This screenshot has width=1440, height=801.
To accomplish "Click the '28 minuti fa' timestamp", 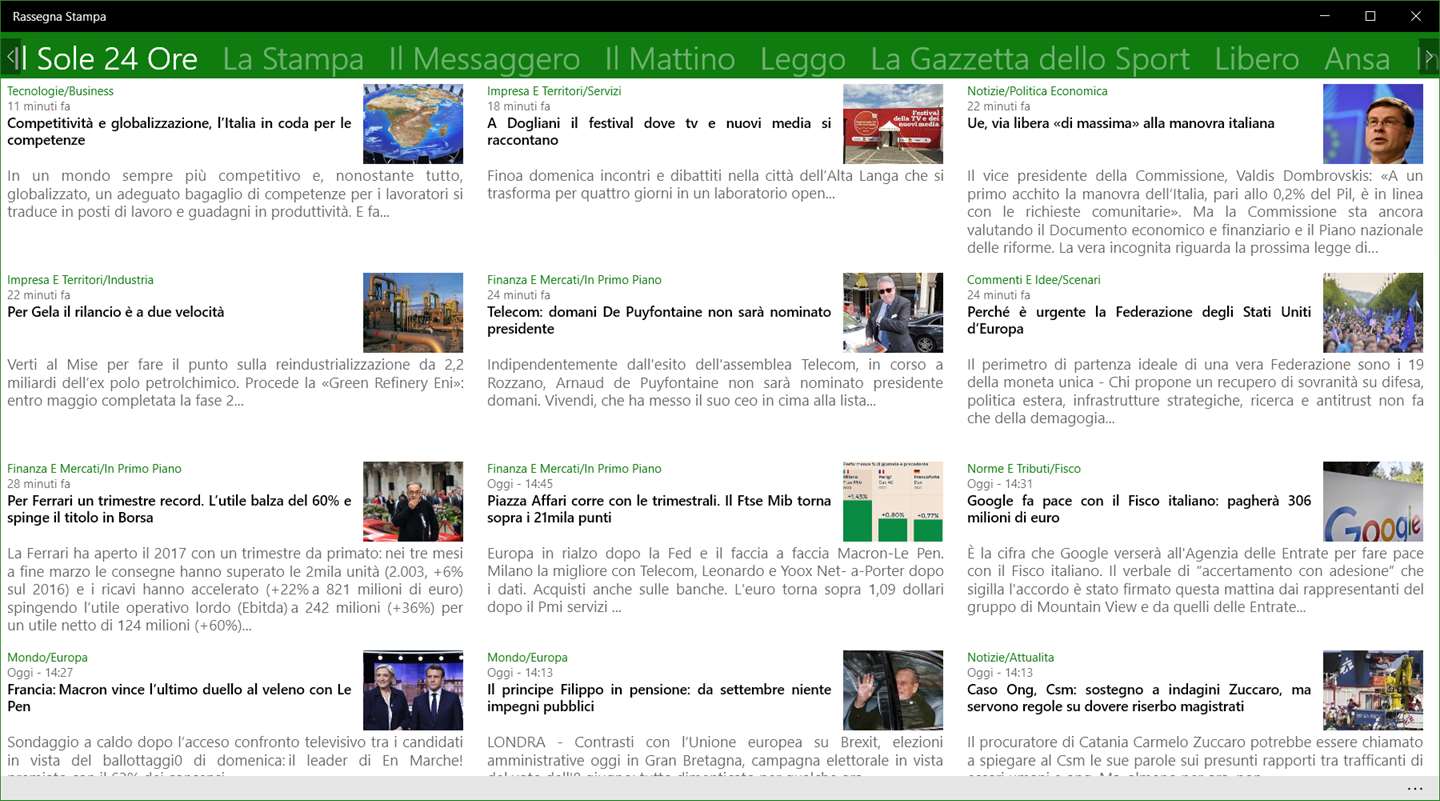I will (x=38, y=484).
